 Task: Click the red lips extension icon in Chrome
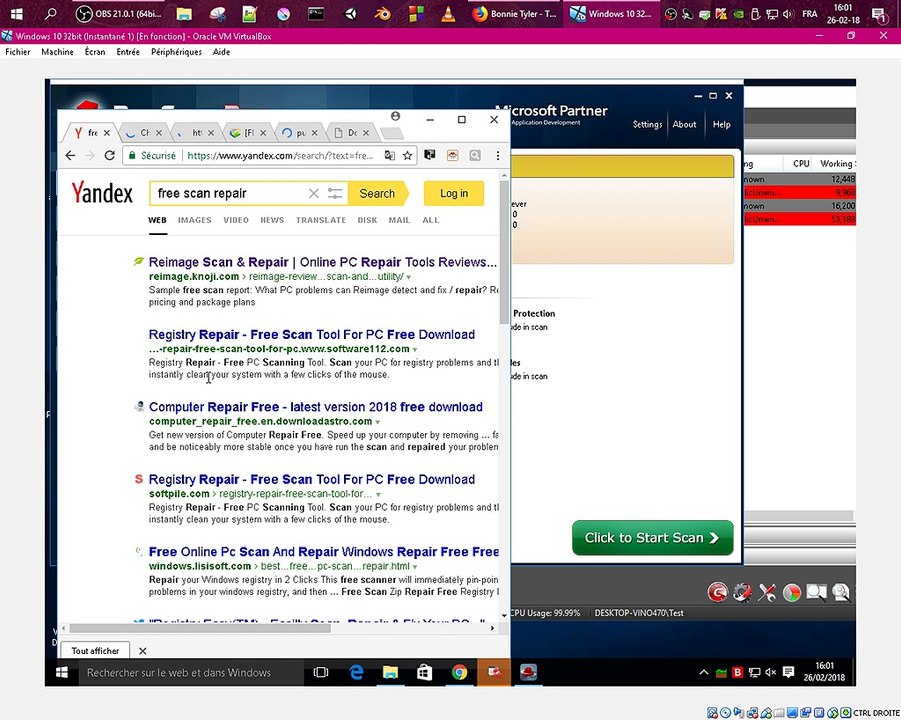[453, 155]
